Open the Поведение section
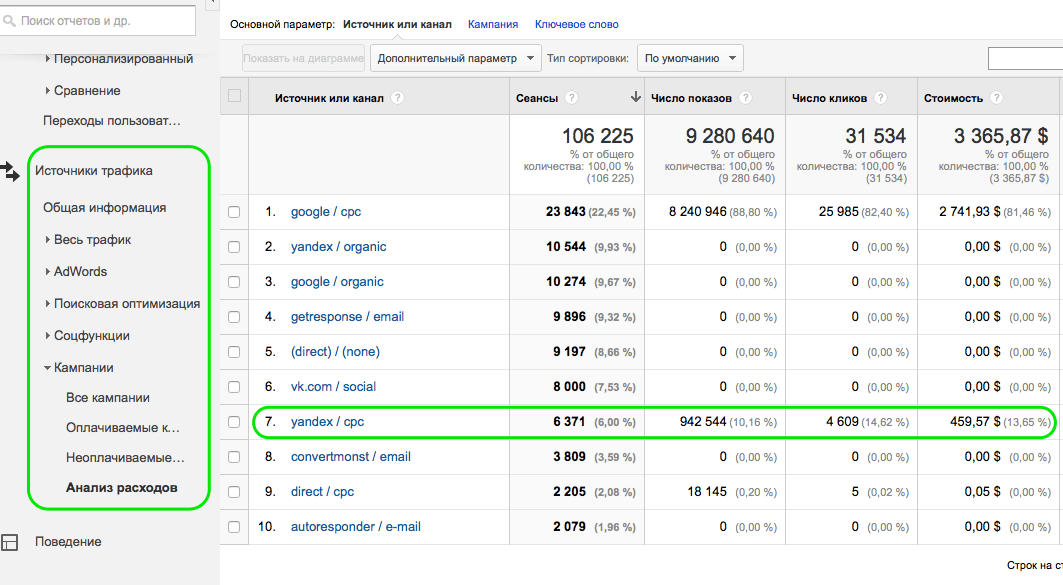Screen dimensions: 1063x585 click(68, 542)
